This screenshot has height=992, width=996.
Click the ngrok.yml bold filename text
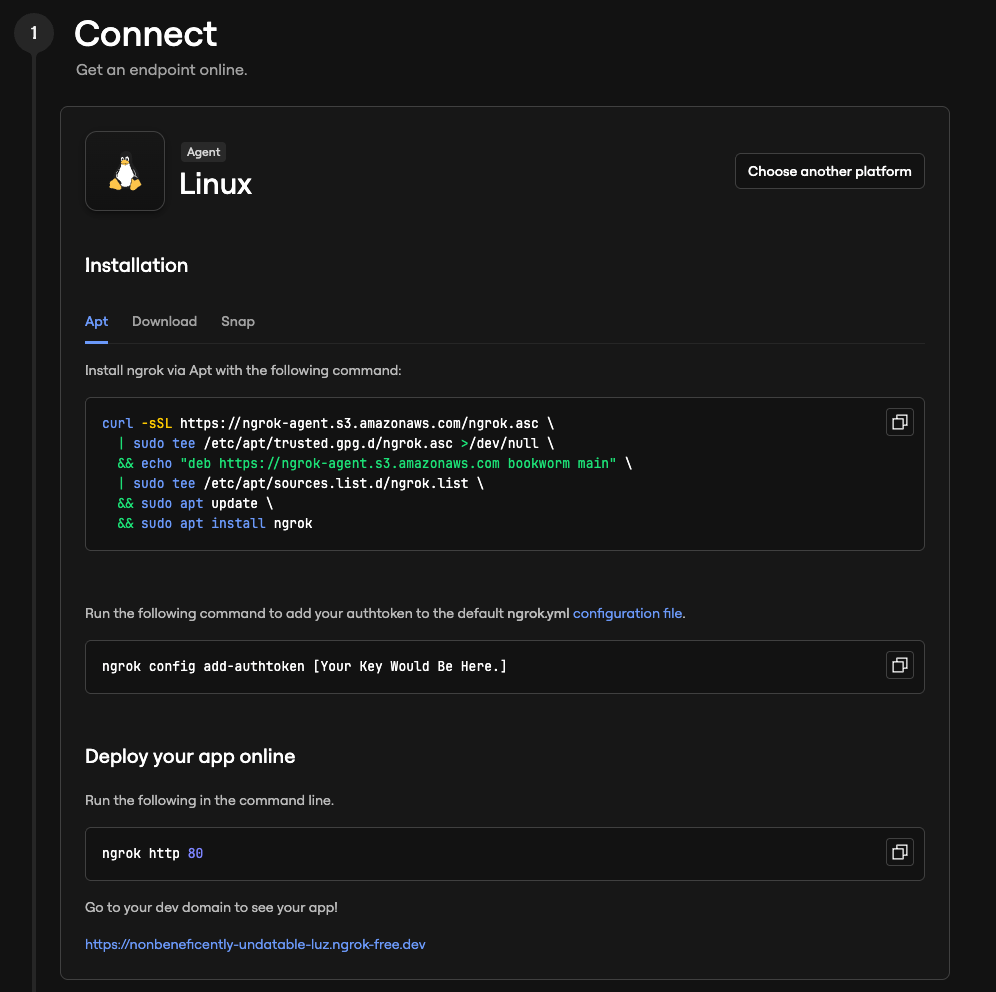(x=538, y=613)
